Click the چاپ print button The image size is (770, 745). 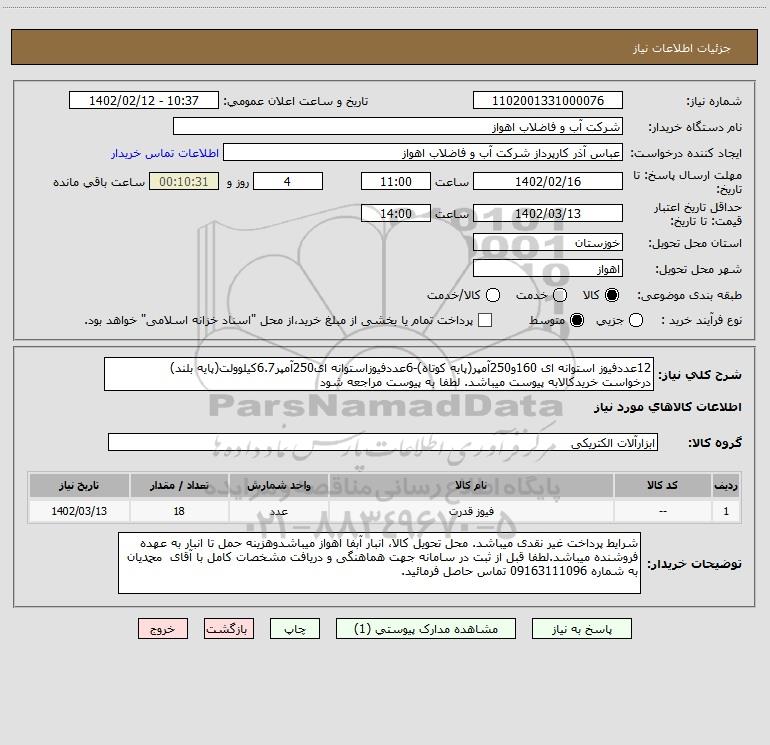coord(295,629)
